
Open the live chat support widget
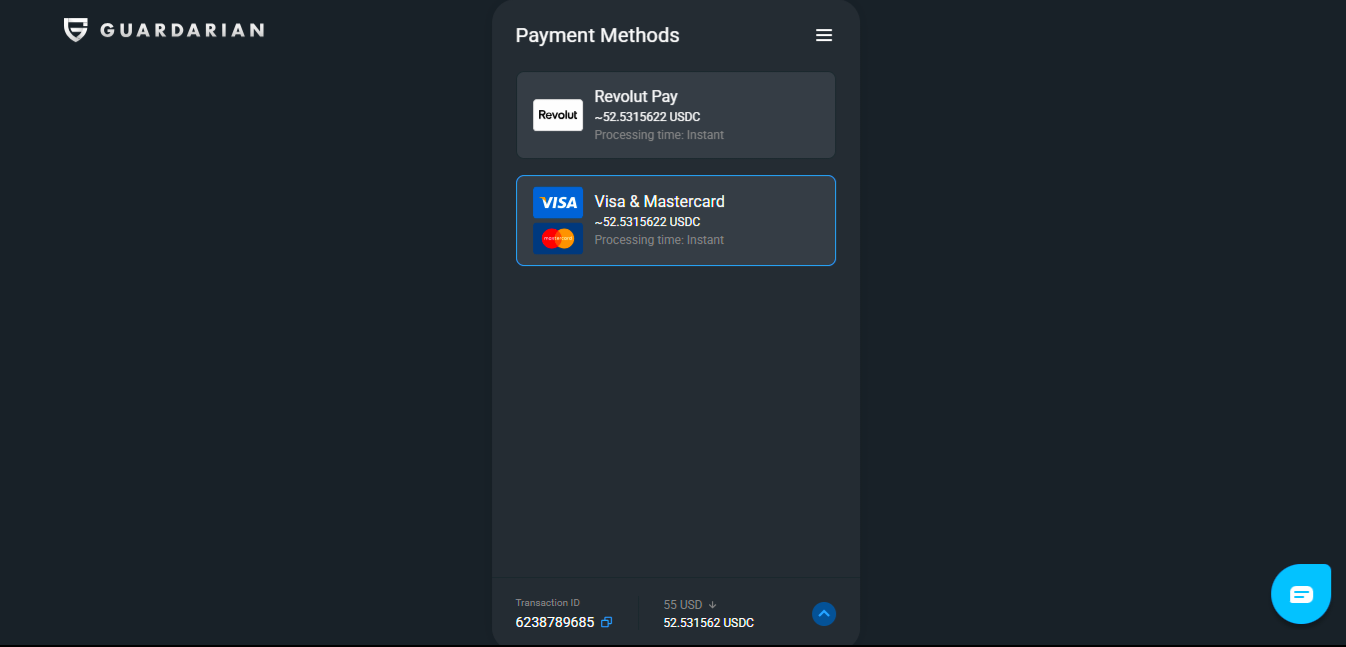(x=1301, y=594)
